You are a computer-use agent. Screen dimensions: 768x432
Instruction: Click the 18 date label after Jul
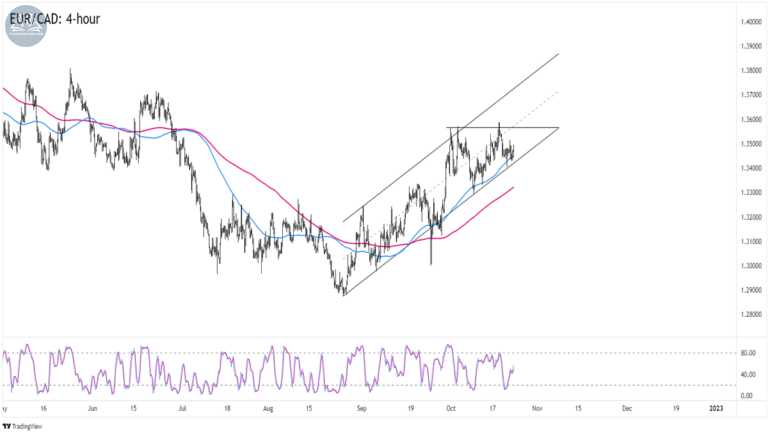click(x=227, y=408)
